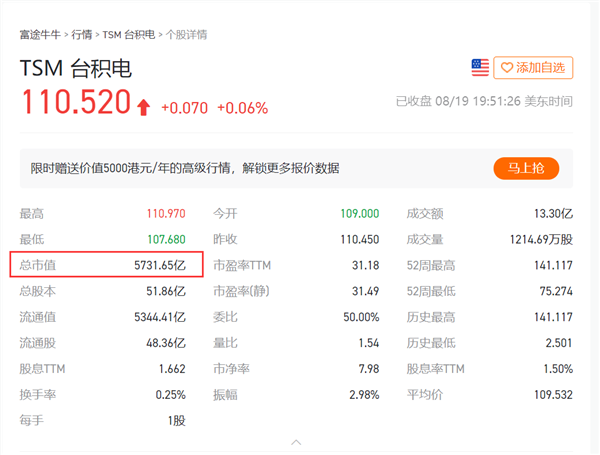Click the 已收盘 timestamp text
The image size is (600, 455).
pos(484,101)
